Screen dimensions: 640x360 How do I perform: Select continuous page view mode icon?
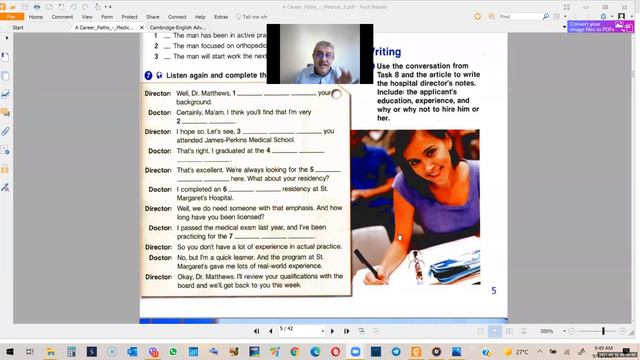click(x=495, y=331)
